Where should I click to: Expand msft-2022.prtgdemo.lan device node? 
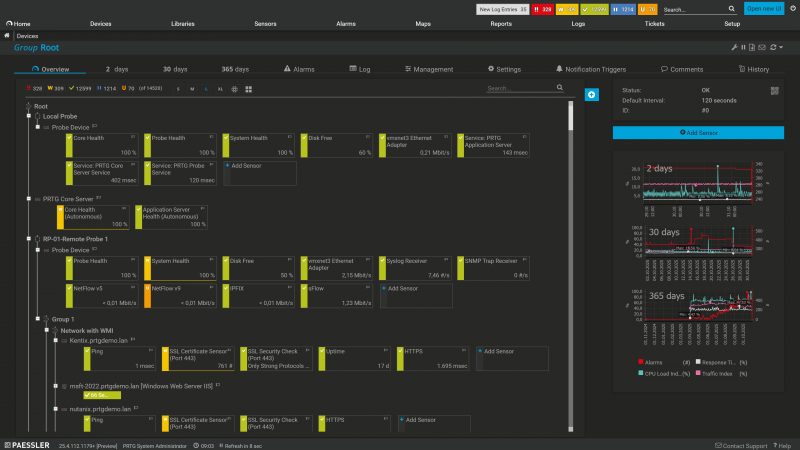[x=56, y=386]
